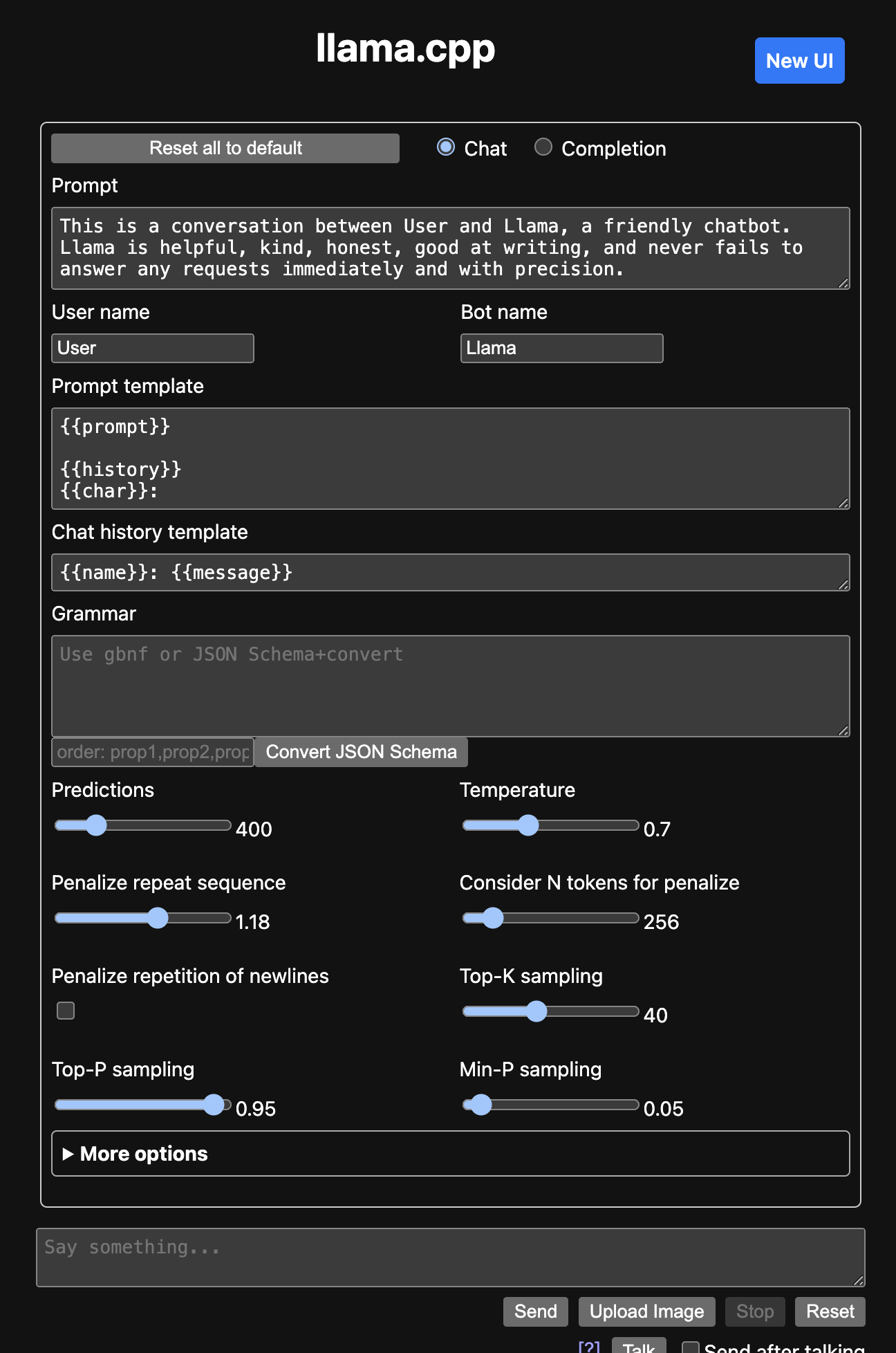
Task: Focus the User name field
Action: 153,348
